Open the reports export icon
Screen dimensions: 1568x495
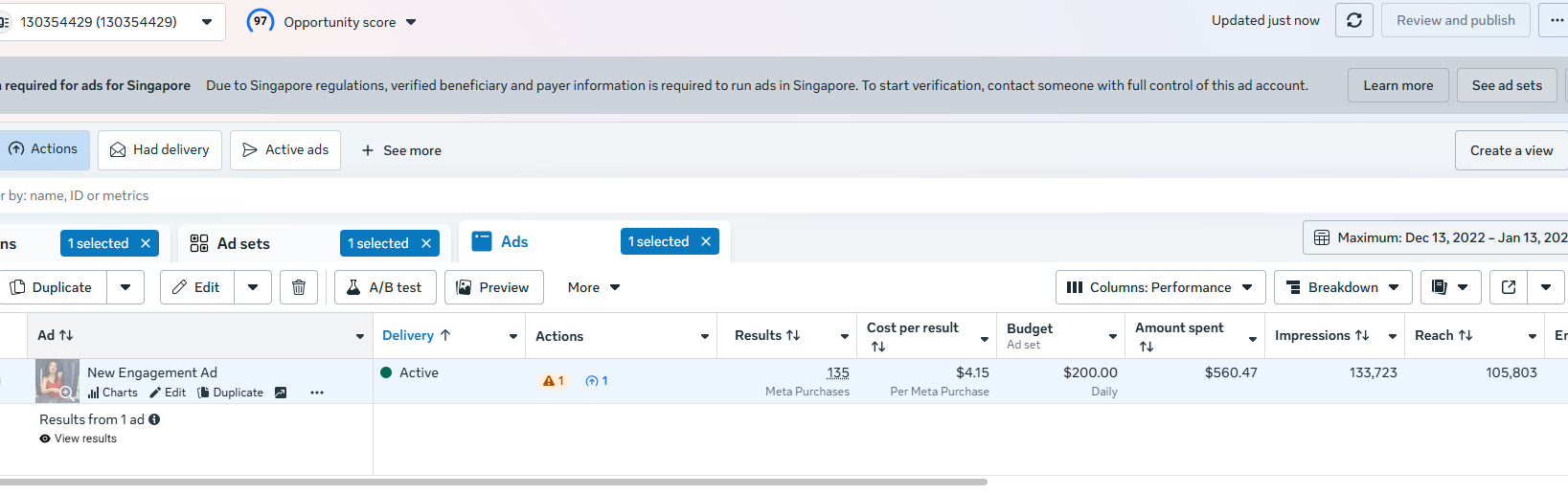[x=1440, y=287]
